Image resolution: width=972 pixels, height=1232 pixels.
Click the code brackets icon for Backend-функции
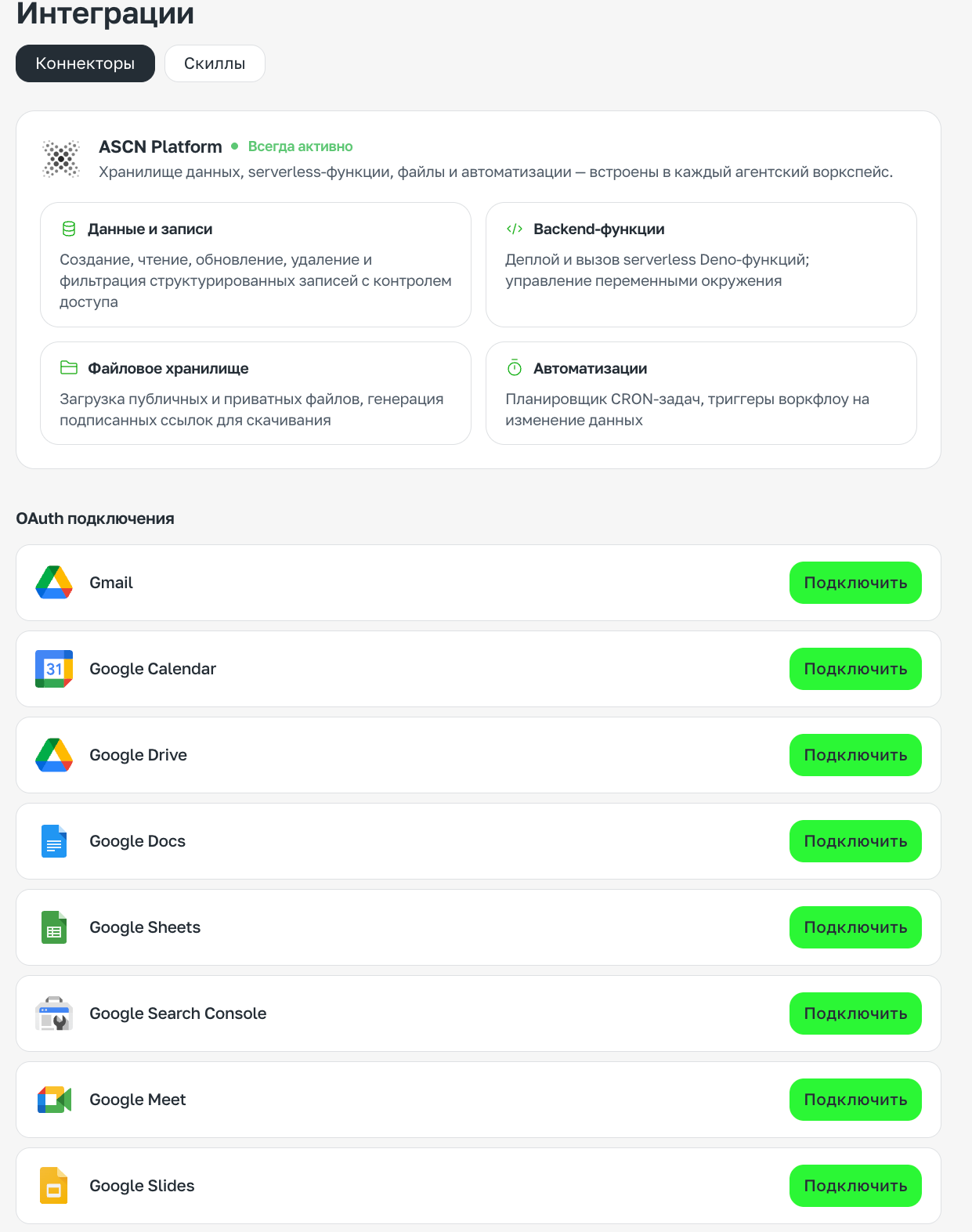click(515, 229)
